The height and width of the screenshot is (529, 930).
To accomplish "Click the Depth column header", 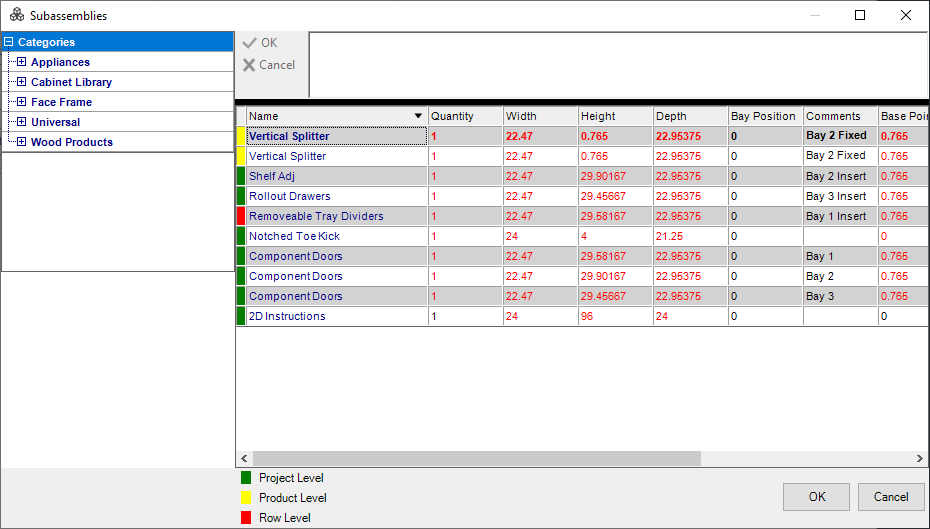I will click(x=690, y=116).
